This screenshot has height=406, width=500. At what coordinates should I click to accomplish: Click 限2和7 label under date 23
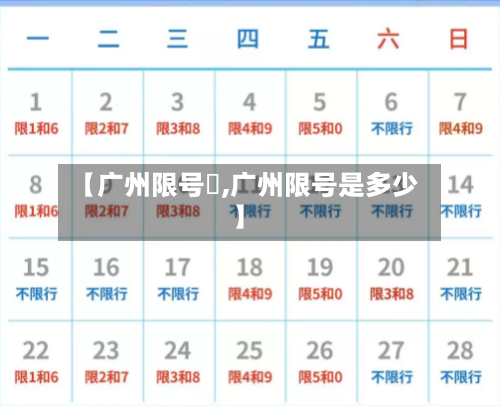(x=106, y=377)
